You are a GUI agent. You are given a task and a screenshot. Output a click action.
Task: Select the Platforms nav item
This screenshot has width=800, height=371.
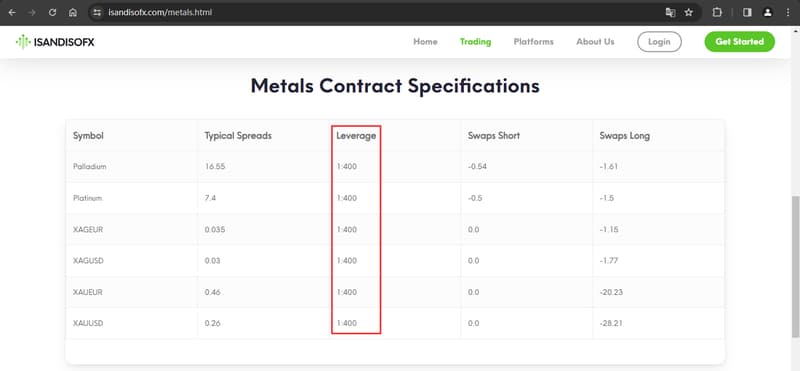click(533, 42)
